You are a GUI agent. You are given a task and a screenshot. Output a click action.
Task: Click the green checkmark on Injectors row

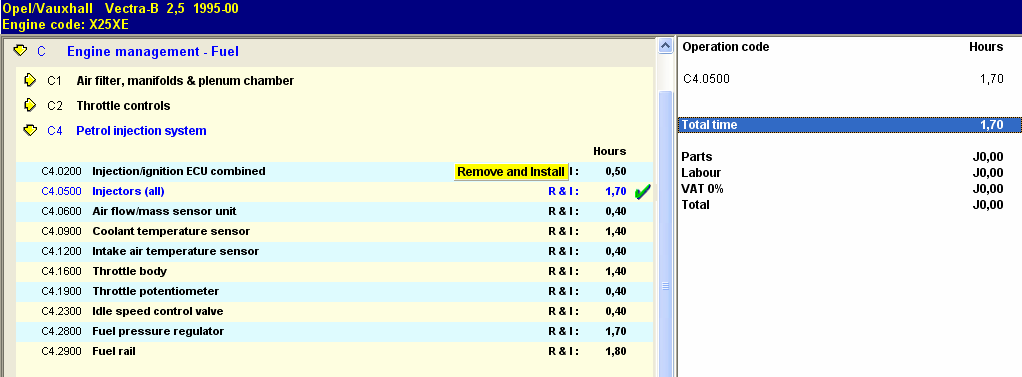click(x=643, y=192)
